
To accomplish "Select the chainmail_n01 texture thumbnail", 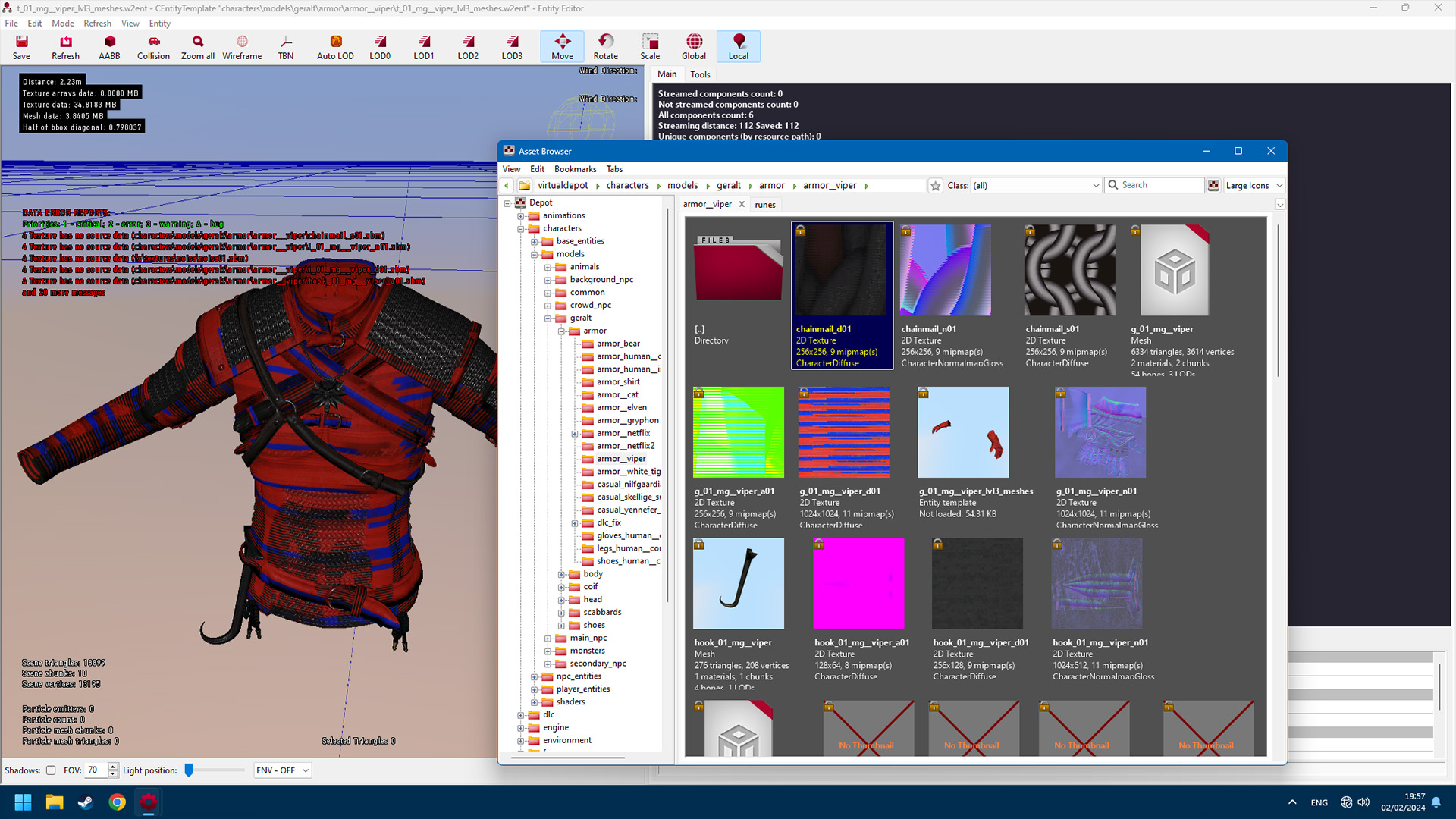I will 945,271.
